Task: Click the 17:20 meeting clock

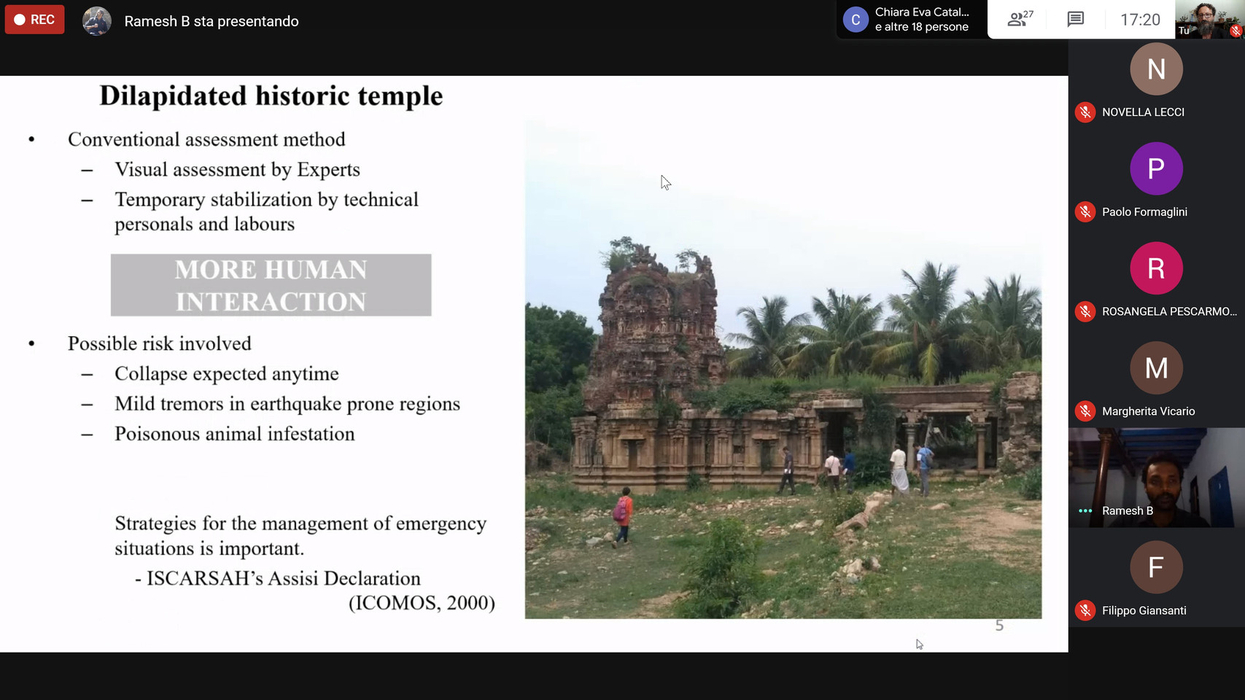Action: point(1140,20)
